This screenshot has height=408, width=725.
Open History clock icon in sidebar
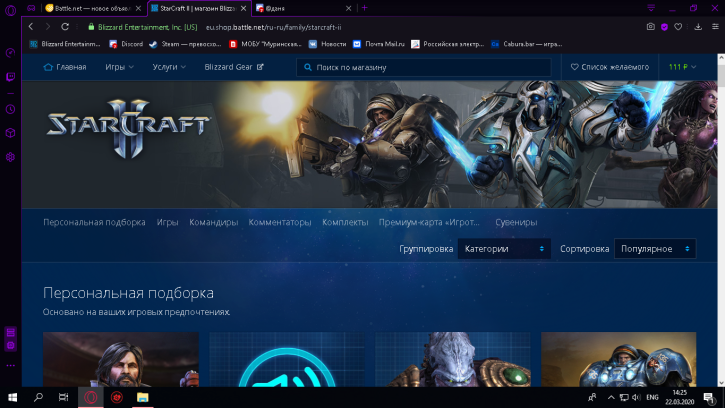pyautogui.click(x=10, y=109)
